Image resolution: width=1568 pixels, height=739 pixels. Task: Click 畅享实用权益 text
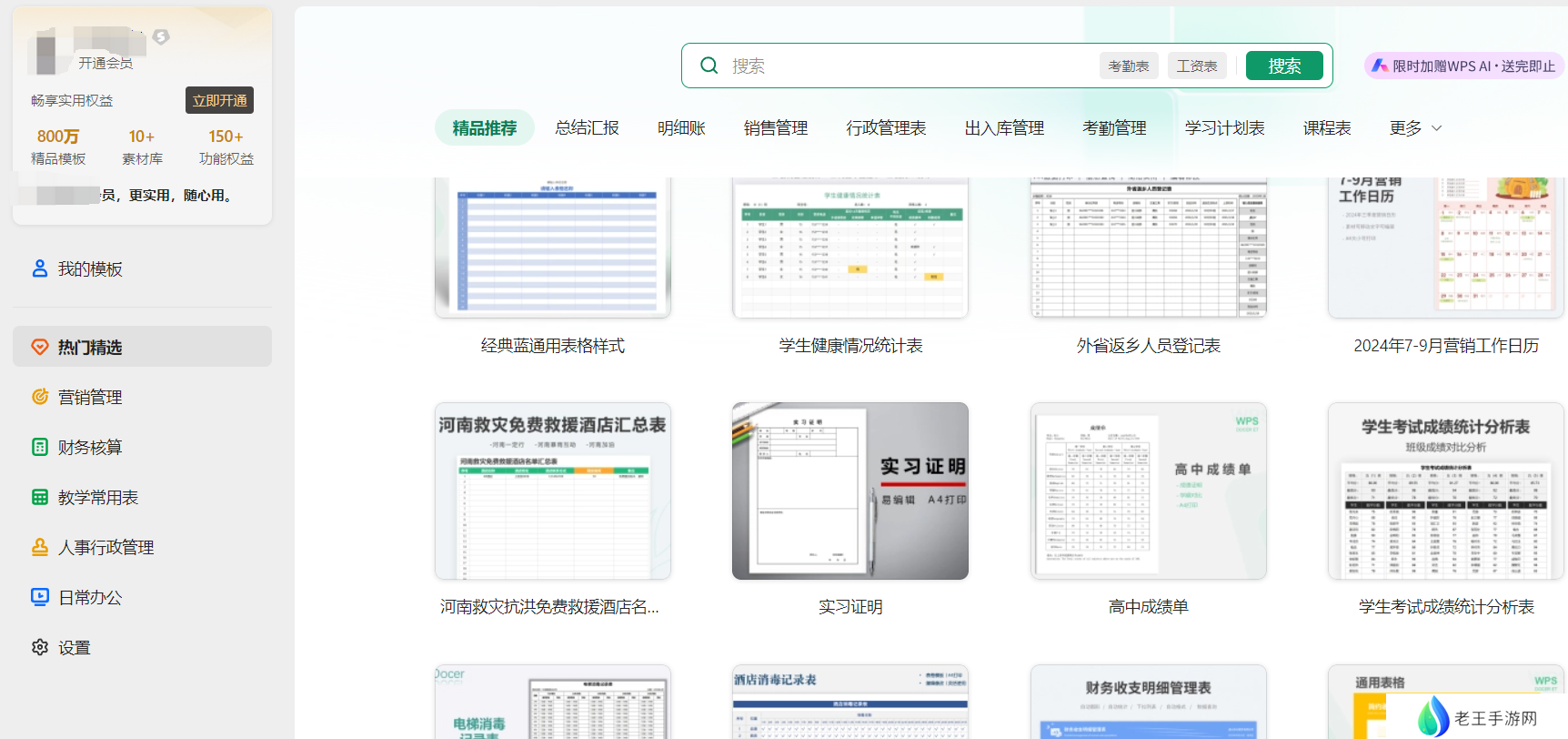pos(72,100)
